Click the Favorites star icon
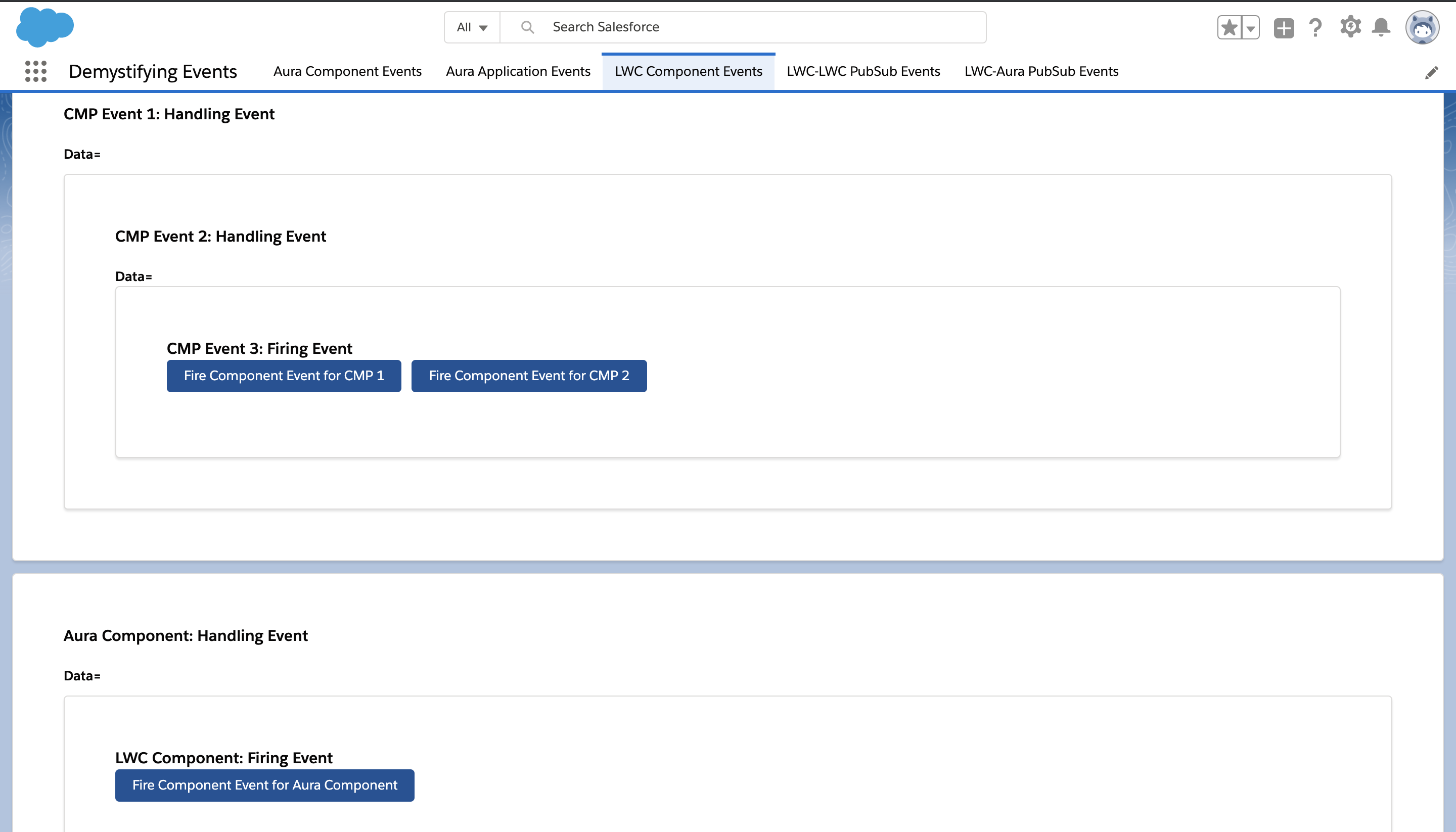This screenshot has width=1456, height=832. tap(1229, 27)
